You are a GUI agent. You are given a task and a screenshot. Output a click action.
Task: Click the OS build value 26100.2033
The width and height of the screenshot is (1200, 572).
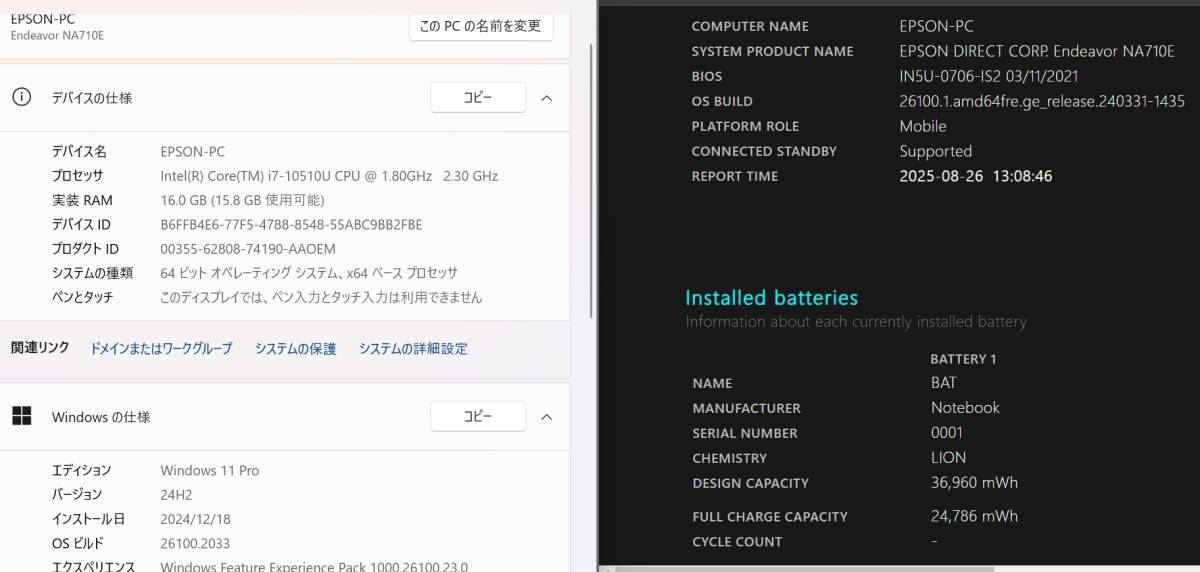[194, 543]
